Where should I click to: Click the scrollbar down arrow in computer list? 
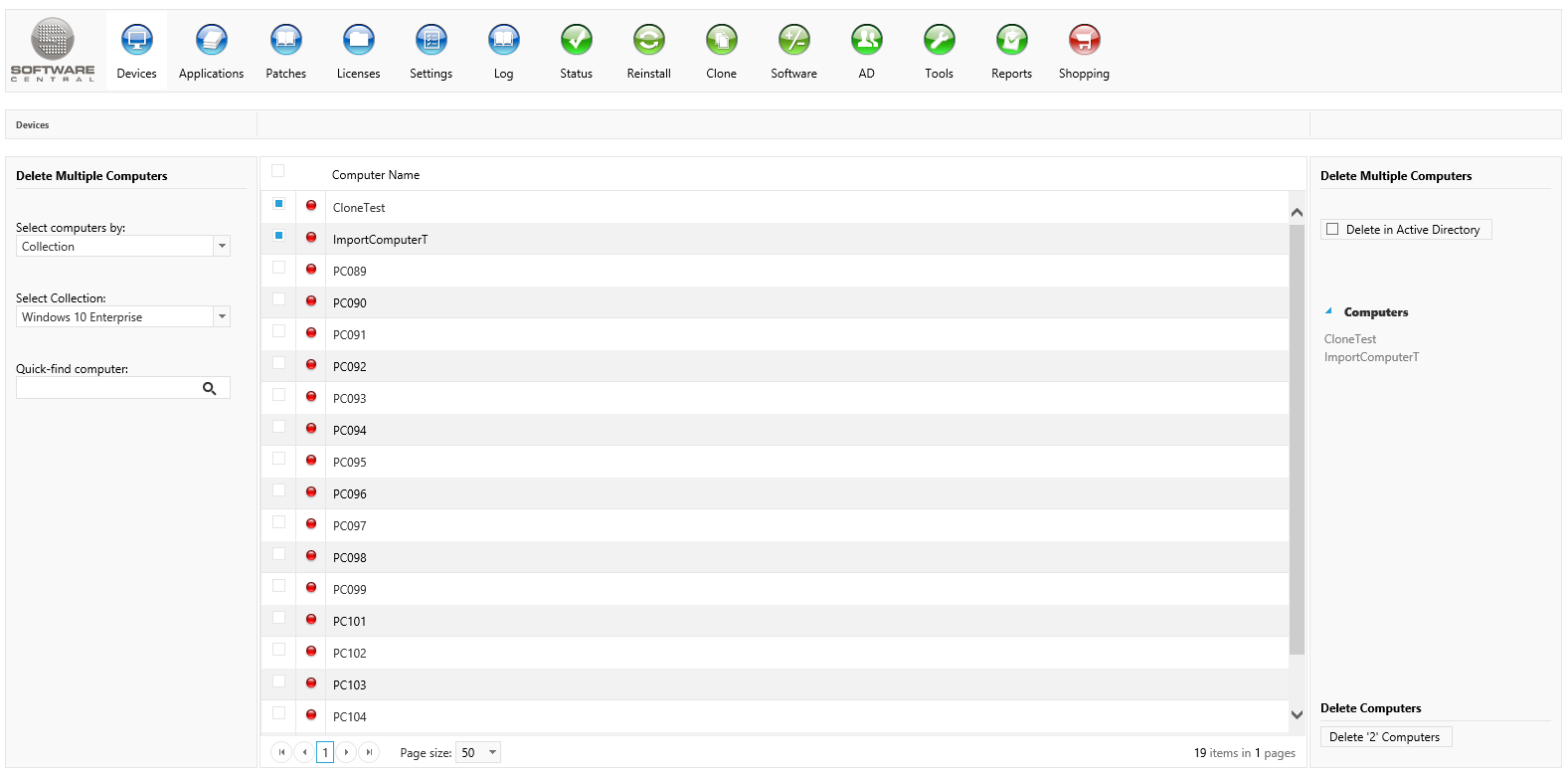1297,714
